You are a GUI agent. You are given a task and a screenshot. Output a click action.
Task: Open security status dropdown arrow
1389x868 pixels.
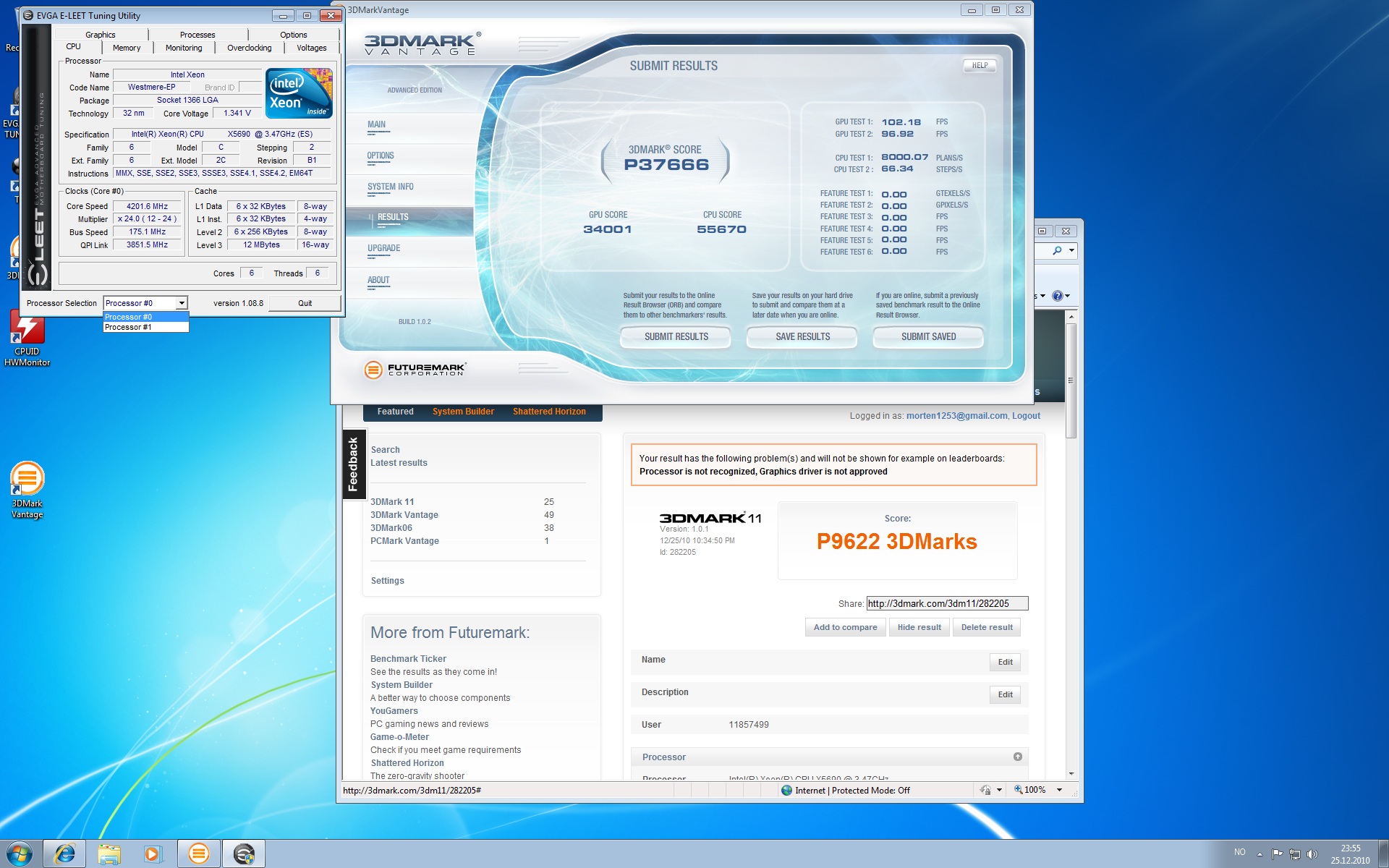[999, 790]
